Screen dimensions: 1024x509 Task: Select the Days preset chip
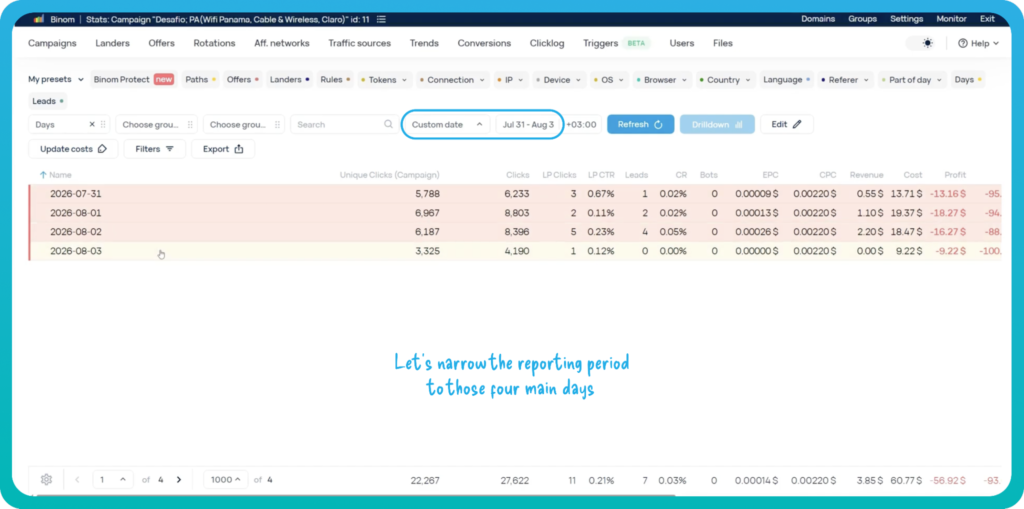(x=968, y=80)
